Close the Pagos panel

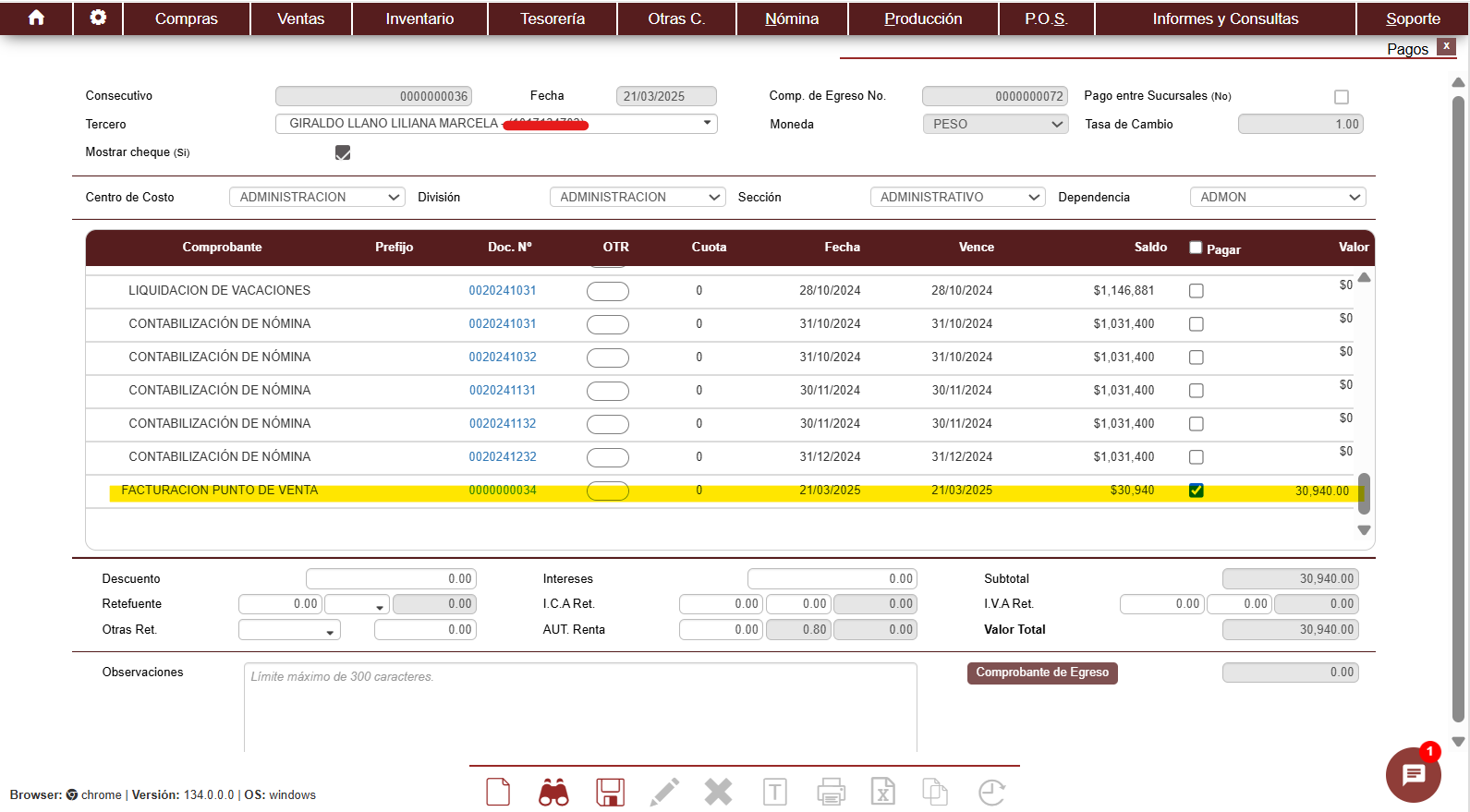click(1447, 46)
